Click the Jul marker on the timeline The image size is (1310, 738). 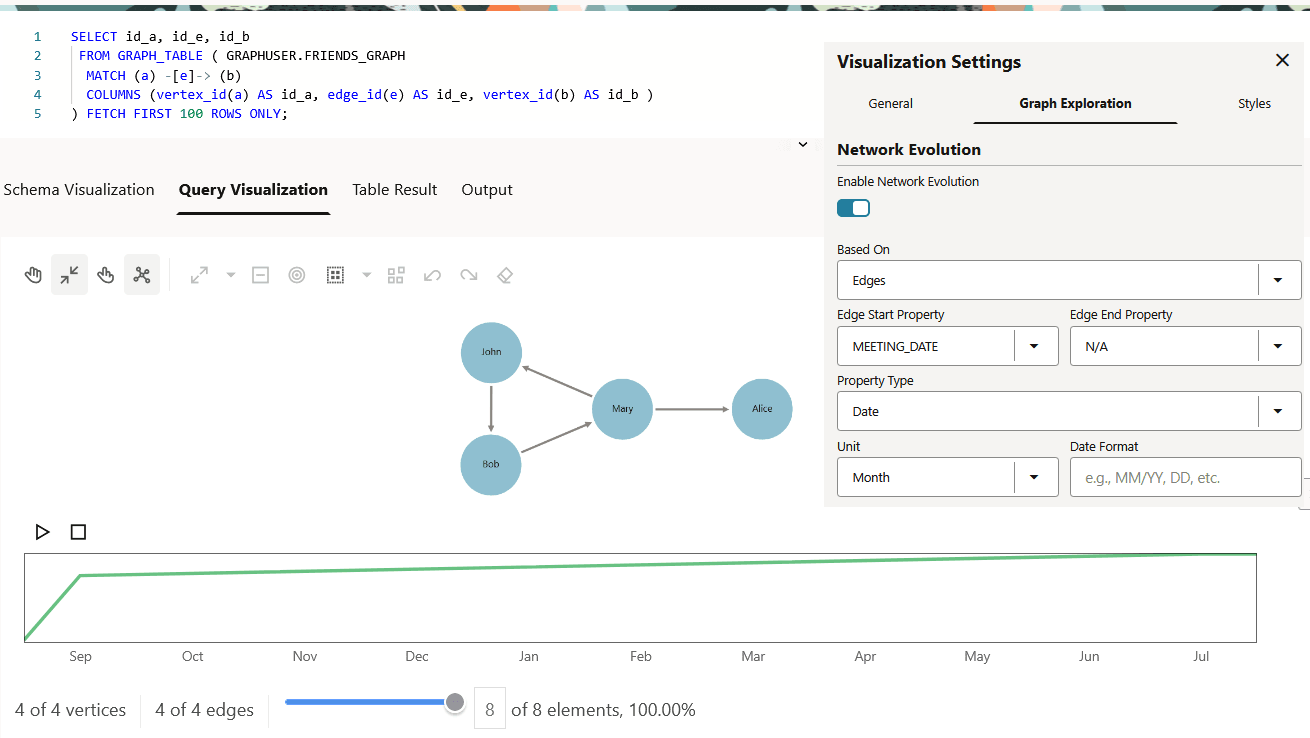click(1201, 656)
